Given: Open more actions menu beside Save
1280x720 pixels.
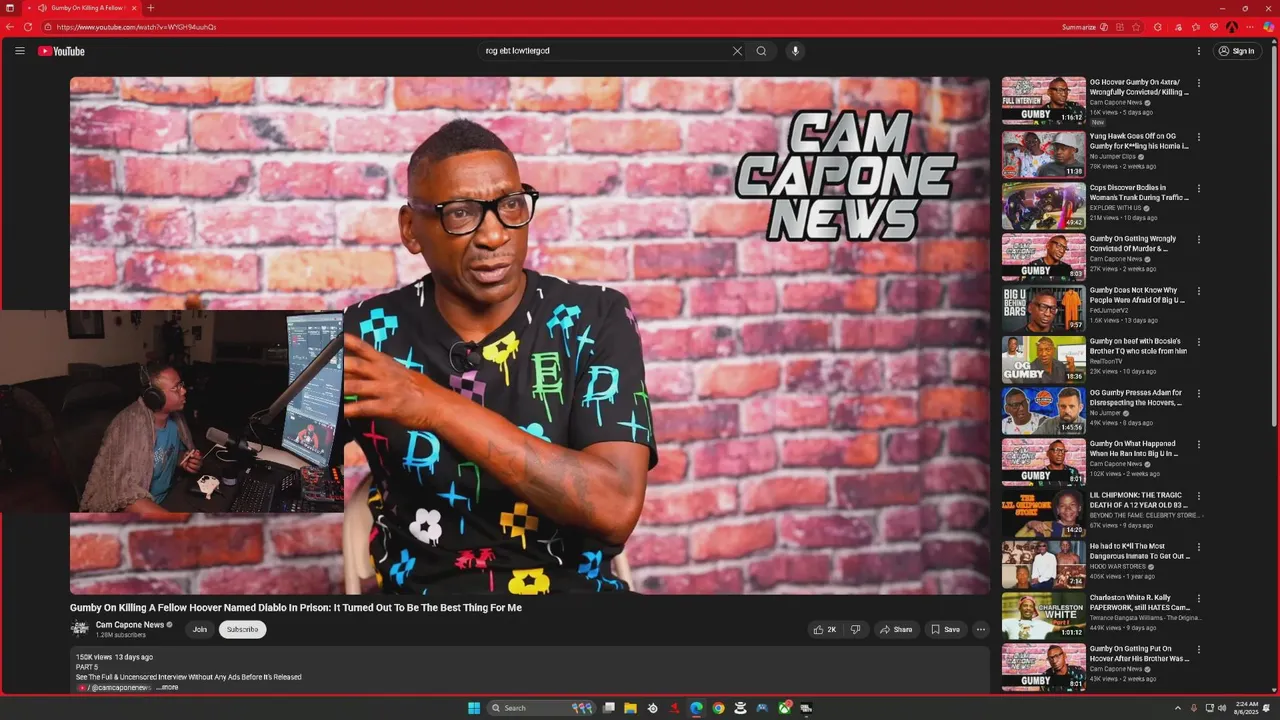Looking at the screenshot, I should tap(981, 629).
